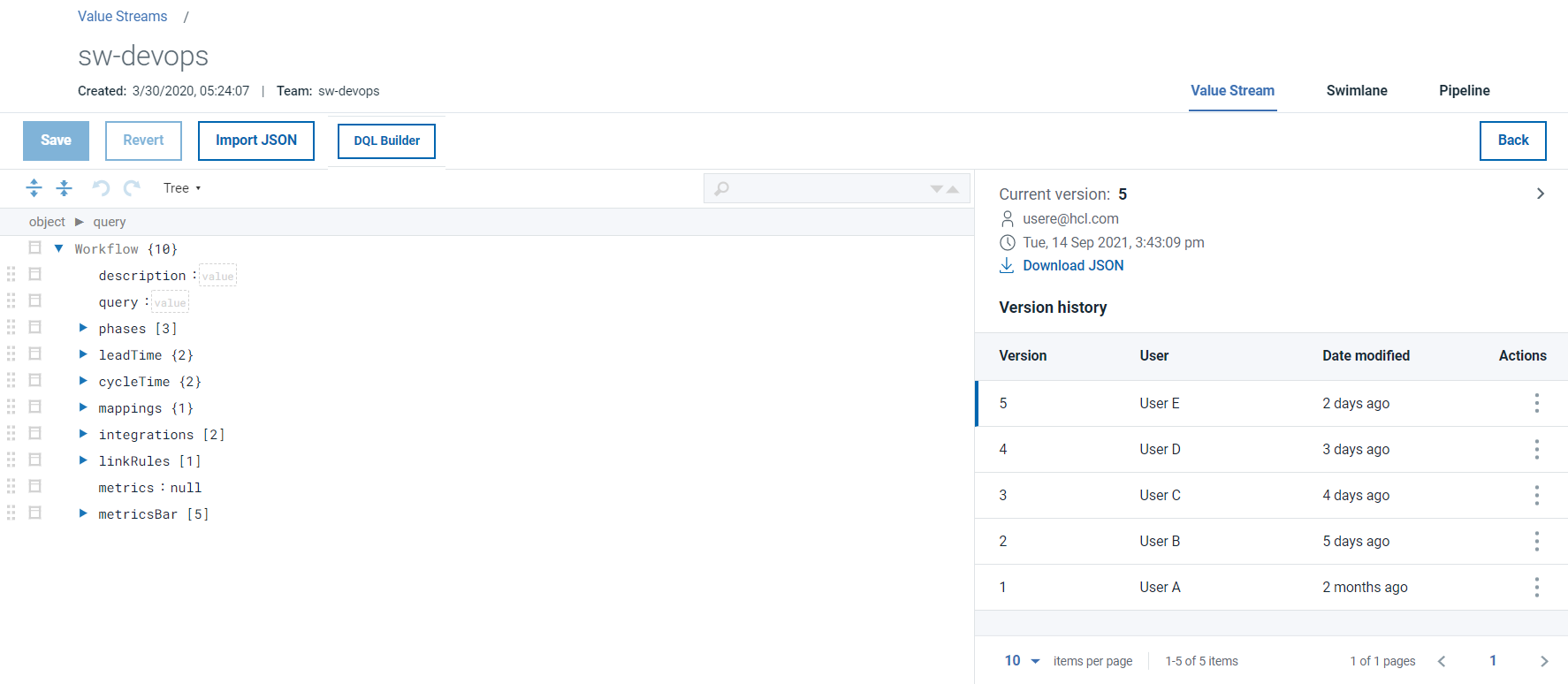Jump to previous search result arrow

tap(953, 188)
